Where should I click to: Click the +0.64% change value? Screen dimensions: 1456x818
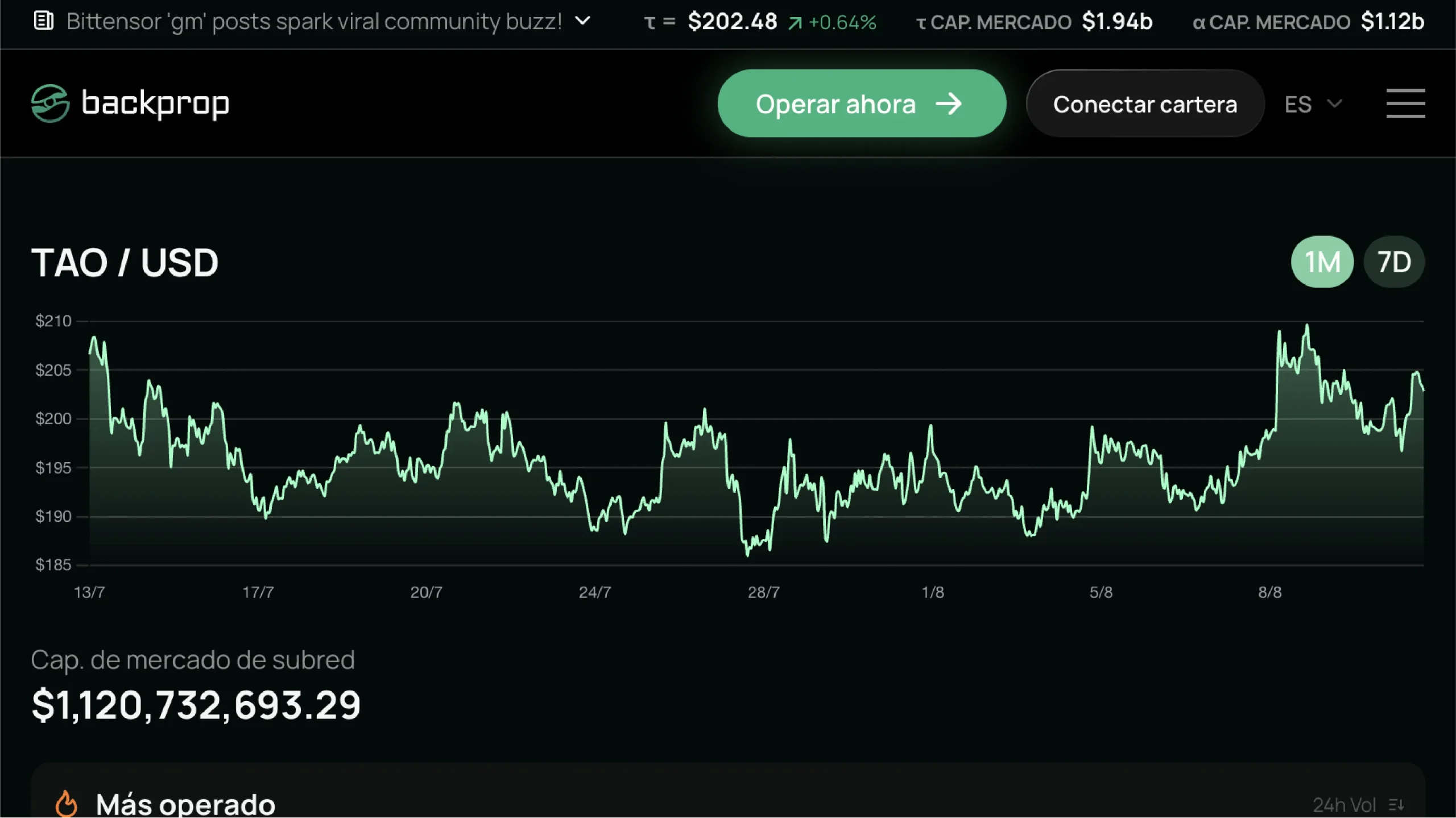pyautogui.click(x=842, y=23)
